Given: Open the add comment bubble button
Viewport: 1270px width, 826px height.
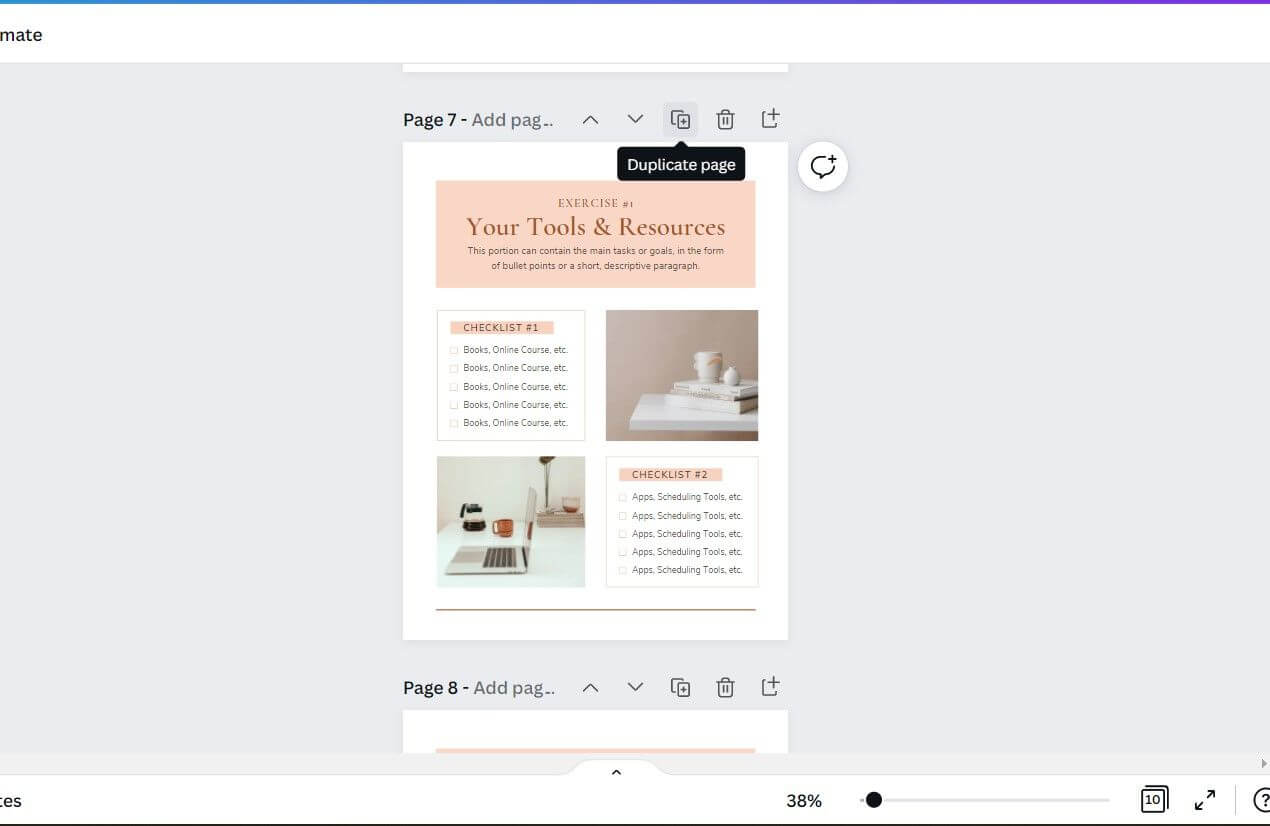Looking at the screenshot, I should click(822, 167).
